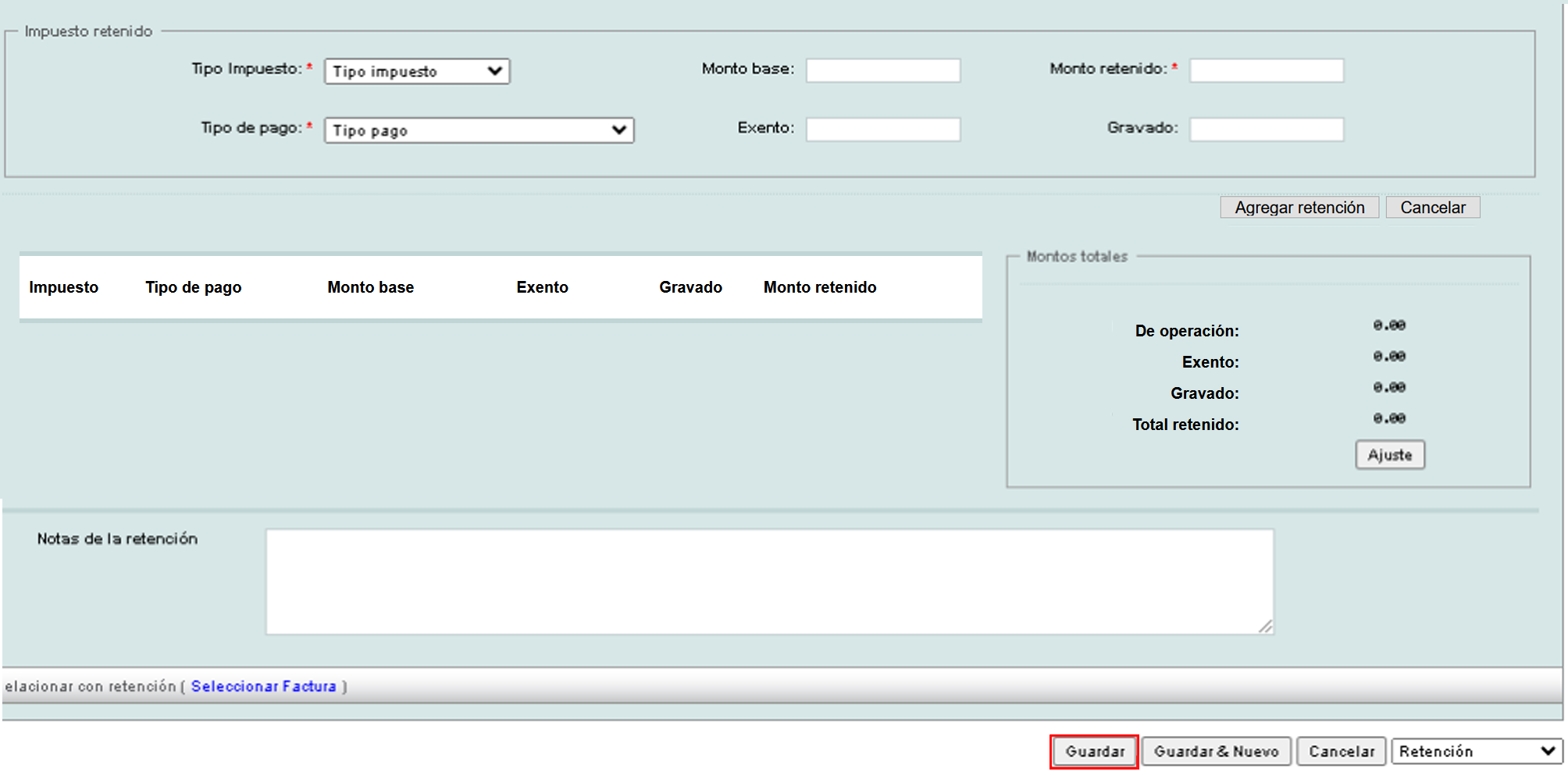The image size is (1568, 775).
Task: Click the Exento column header in table
Action: coord(542,287)
